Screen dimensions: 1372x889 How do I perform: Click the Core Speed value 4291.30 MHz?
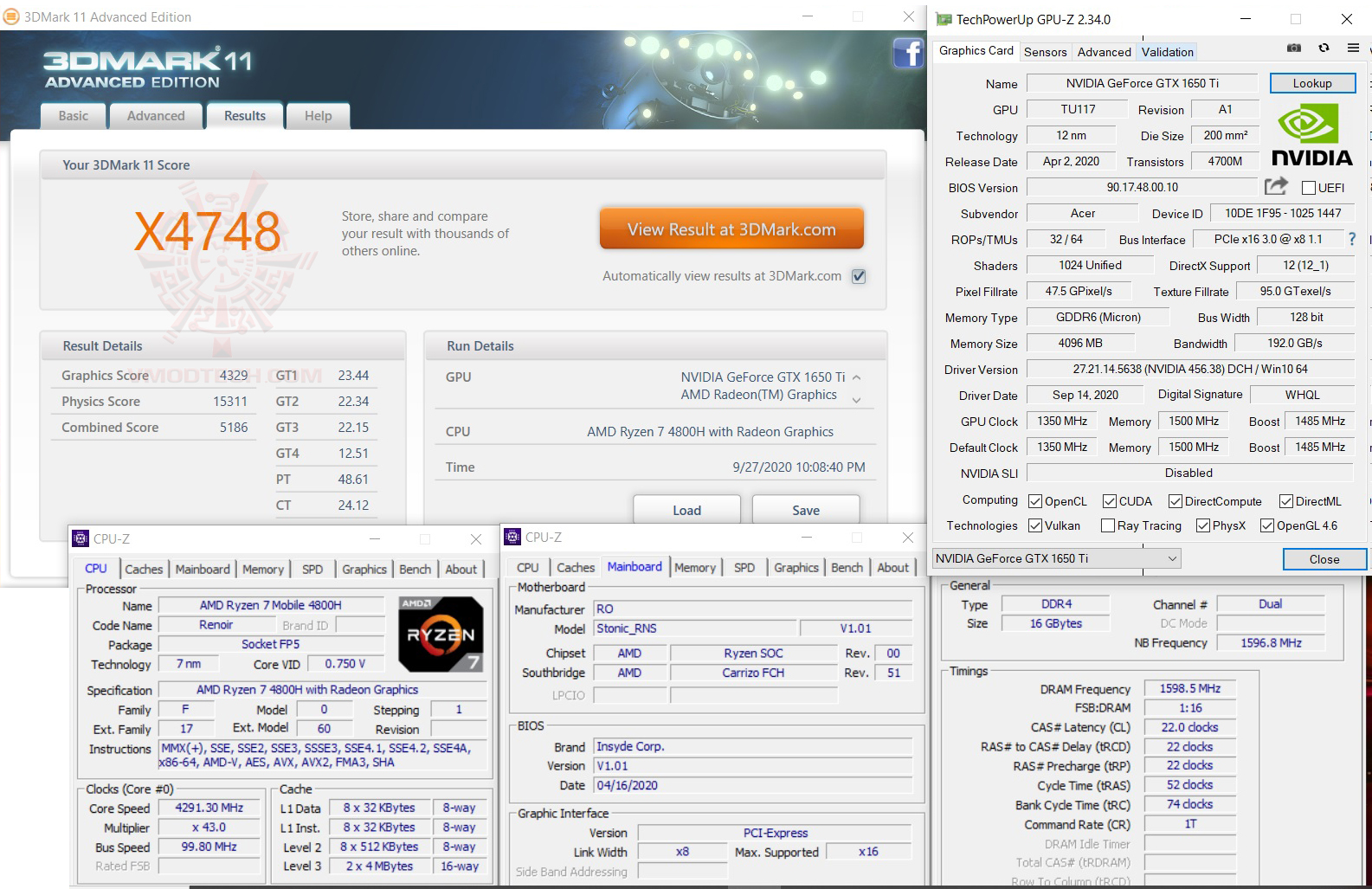209,808
